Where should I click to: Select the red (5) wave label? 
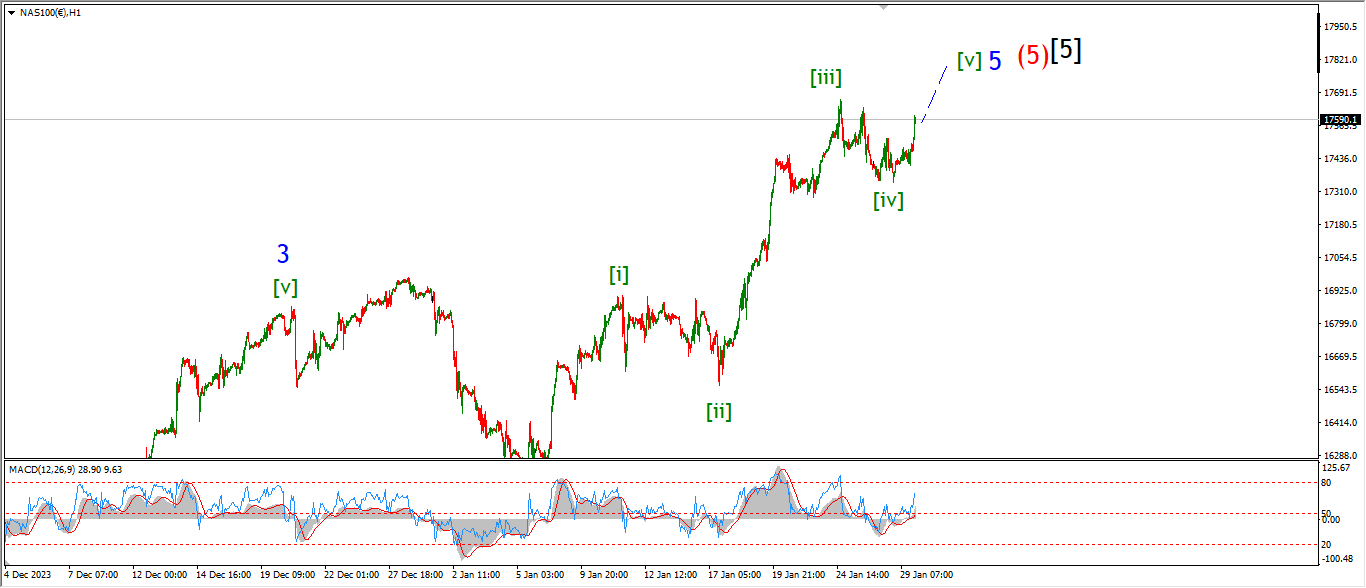pos(1032,57)
